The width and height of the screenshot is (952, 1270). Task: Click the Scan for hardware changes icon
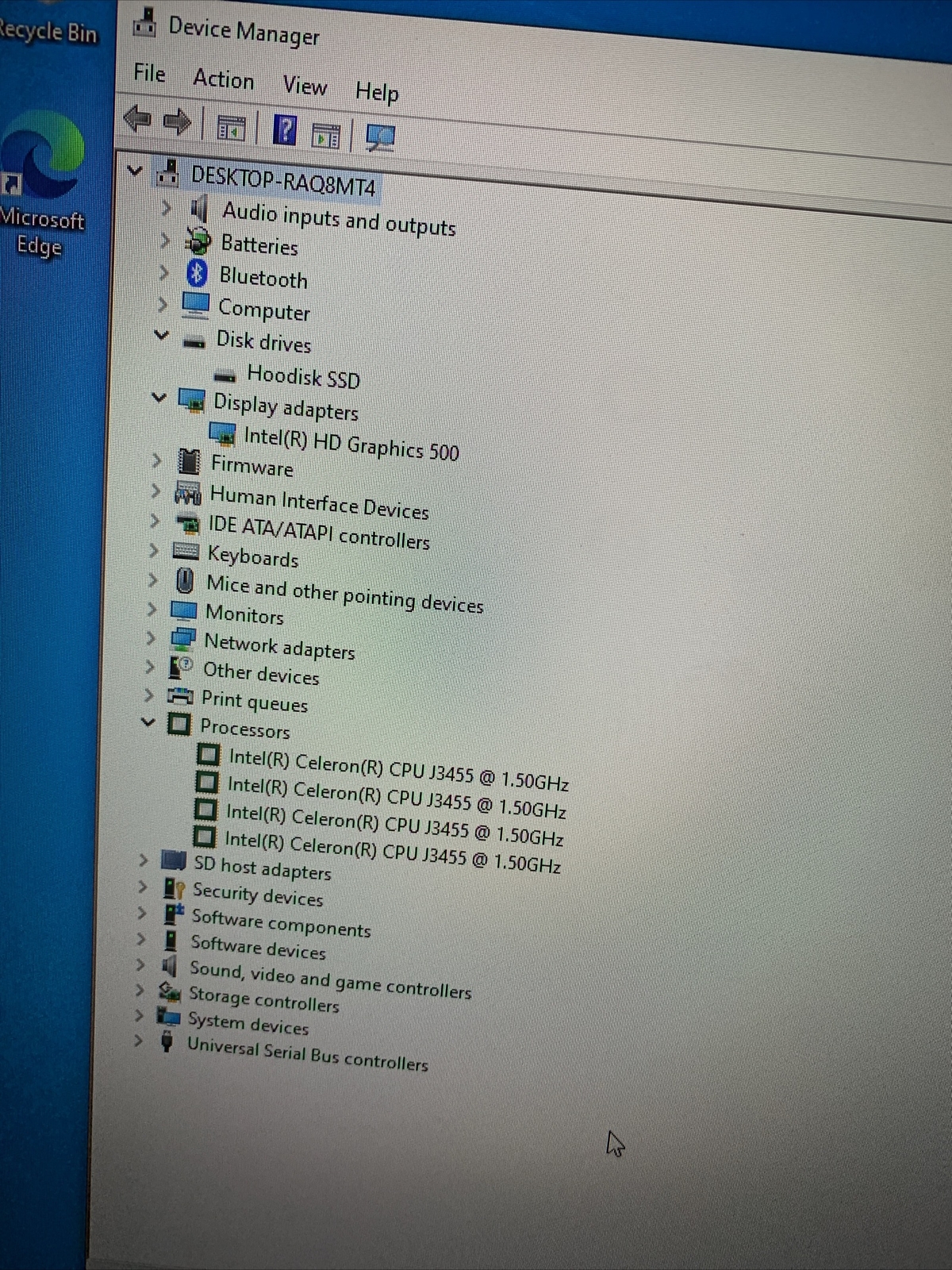click(x=380, y=138)
